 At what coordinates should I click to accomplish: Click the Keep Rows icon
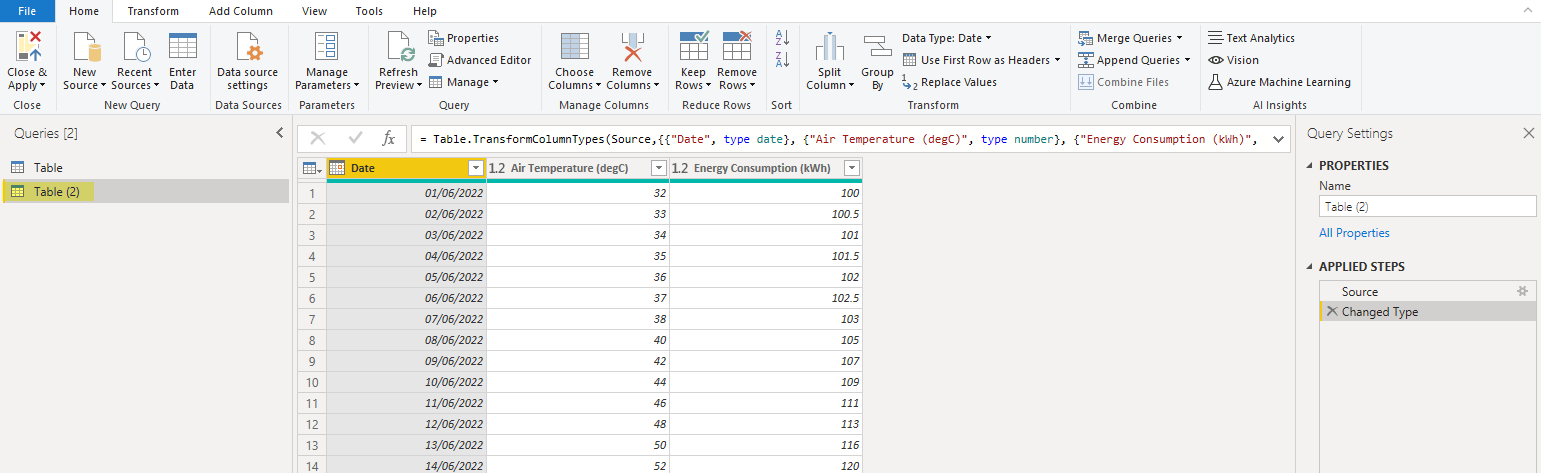point(693,47)
